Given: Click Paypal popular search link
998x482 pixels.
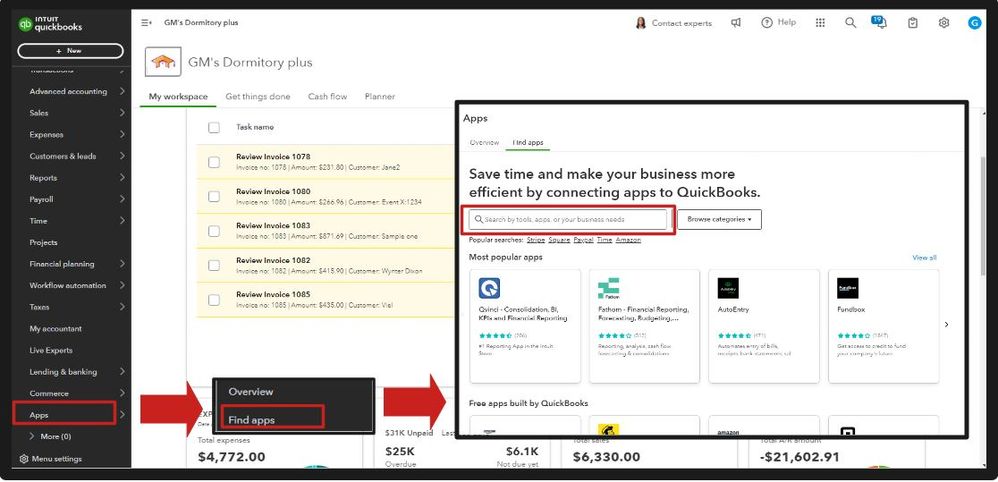Looking at the screenshot, I should coord(584,240).
